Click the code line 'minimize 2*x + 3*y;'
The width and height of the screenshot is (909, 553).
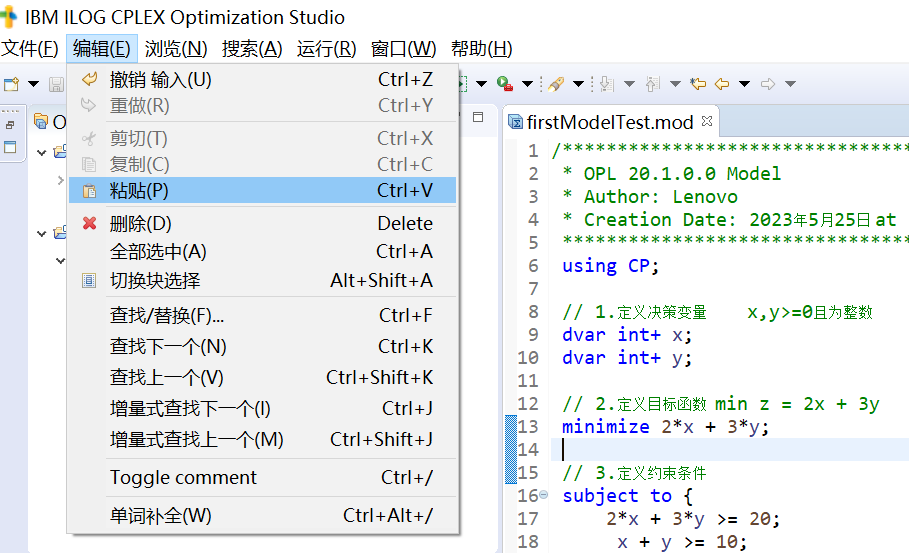[666, 427]
